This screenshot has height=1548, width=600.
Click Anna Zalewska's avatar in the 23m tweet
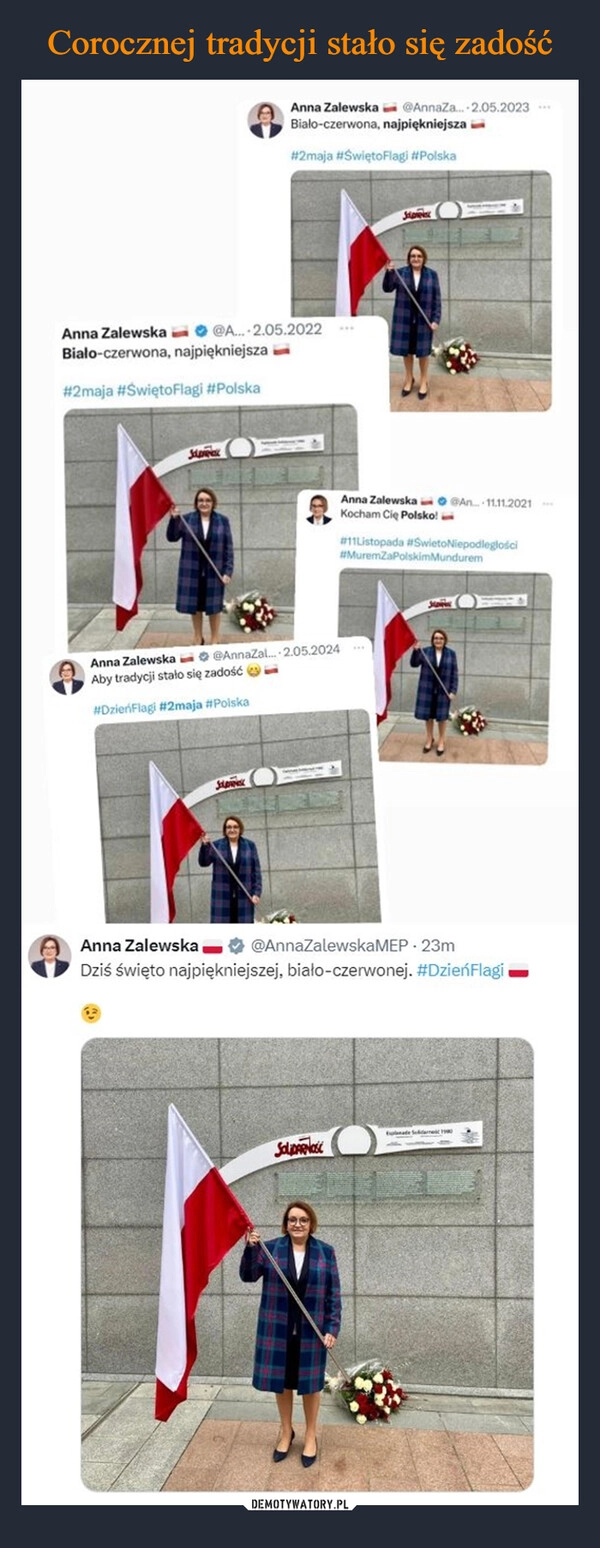pyautogui.click(x=49, y=955)
